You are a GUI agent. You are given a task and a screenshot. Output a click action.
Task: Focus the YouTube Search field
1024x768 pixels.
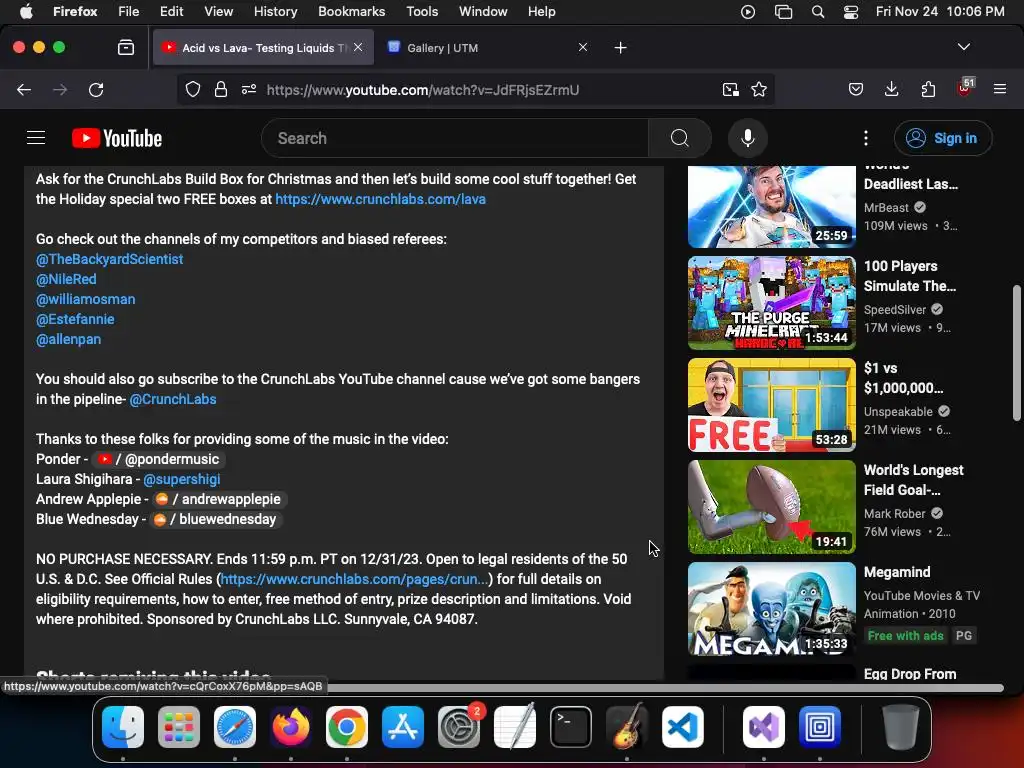[455, 138]
